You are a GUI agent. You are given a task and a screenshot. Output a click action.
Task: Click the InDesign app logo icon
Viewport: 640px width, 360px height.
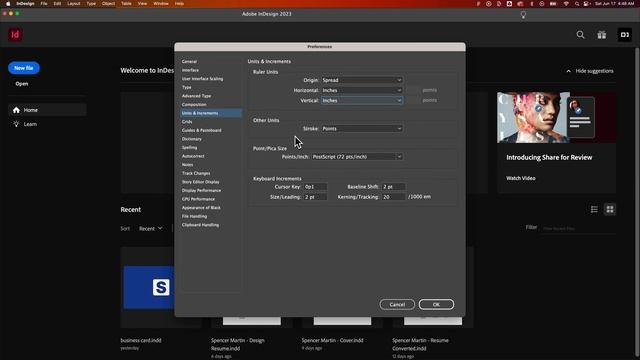tap(15, 35)
